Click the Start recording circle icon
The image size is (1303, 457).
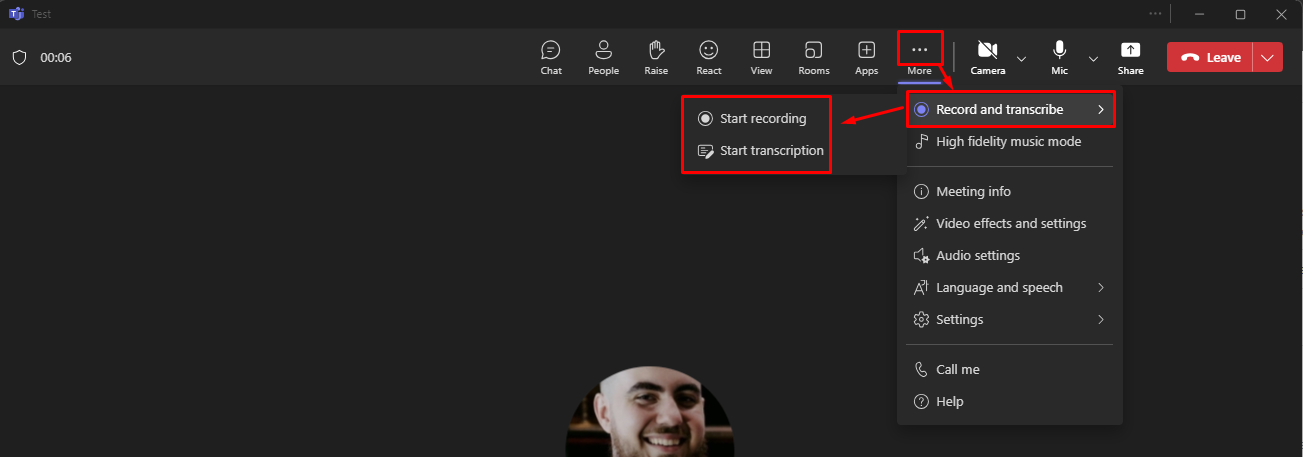coord(706,118)
